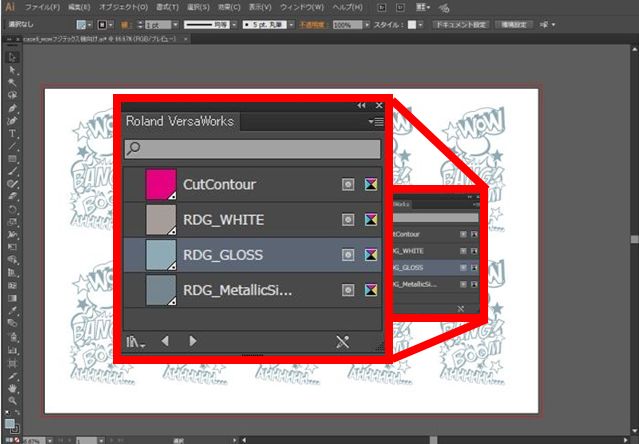Screen dimensions: 639x444
Task: Open the ヘルプ(H) menu
Action: coord(347,7)
